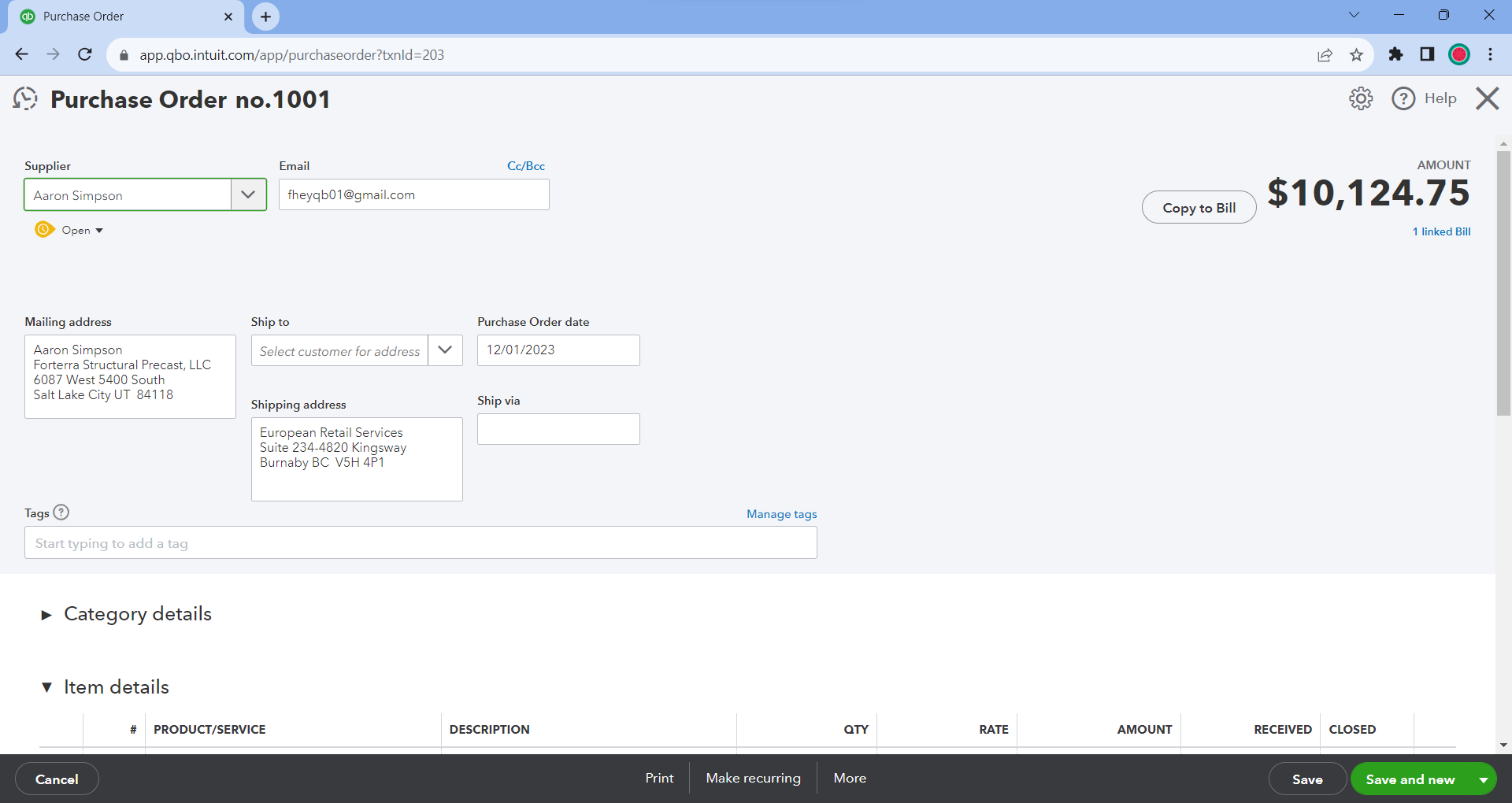Click the browser address bar URL
1512x803 pixels.
(291, 55)
